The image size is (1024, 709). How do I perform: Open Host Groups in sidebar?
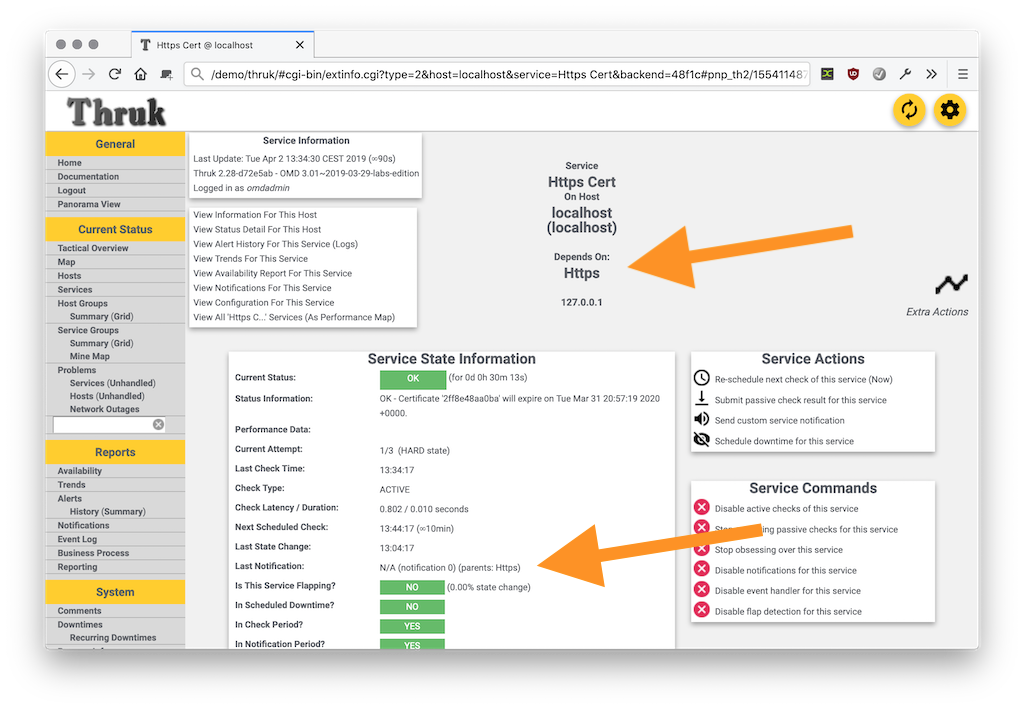[82, 303]
